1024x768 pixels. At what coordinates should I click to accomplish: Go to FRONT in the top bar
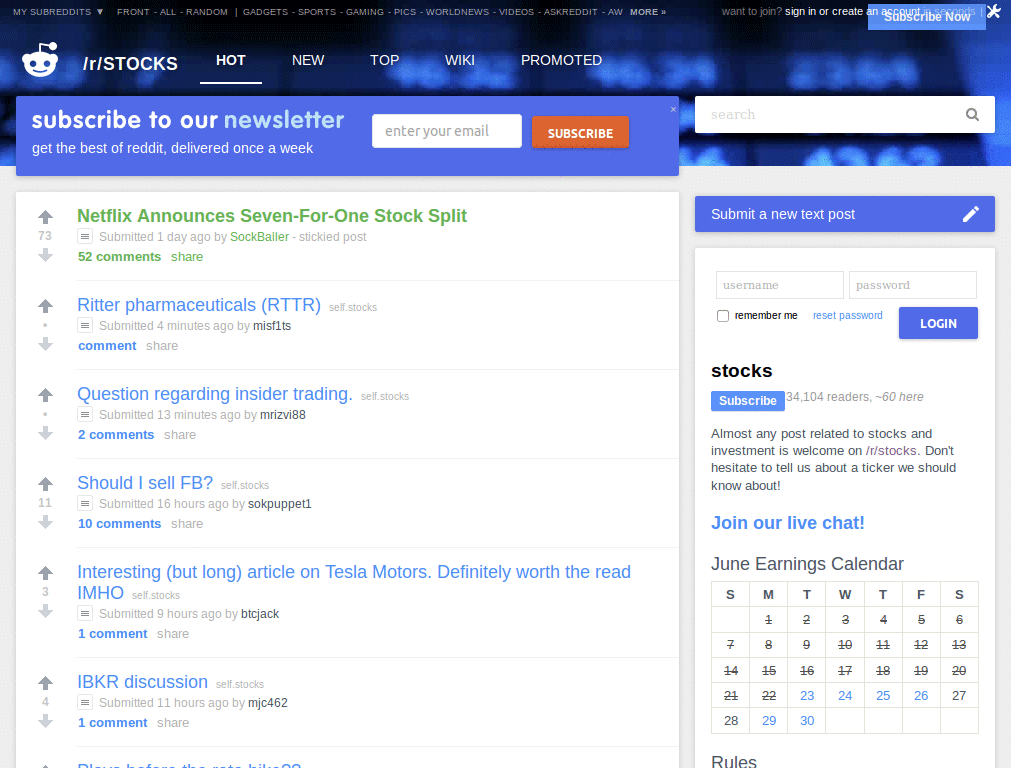click(133, 12)
